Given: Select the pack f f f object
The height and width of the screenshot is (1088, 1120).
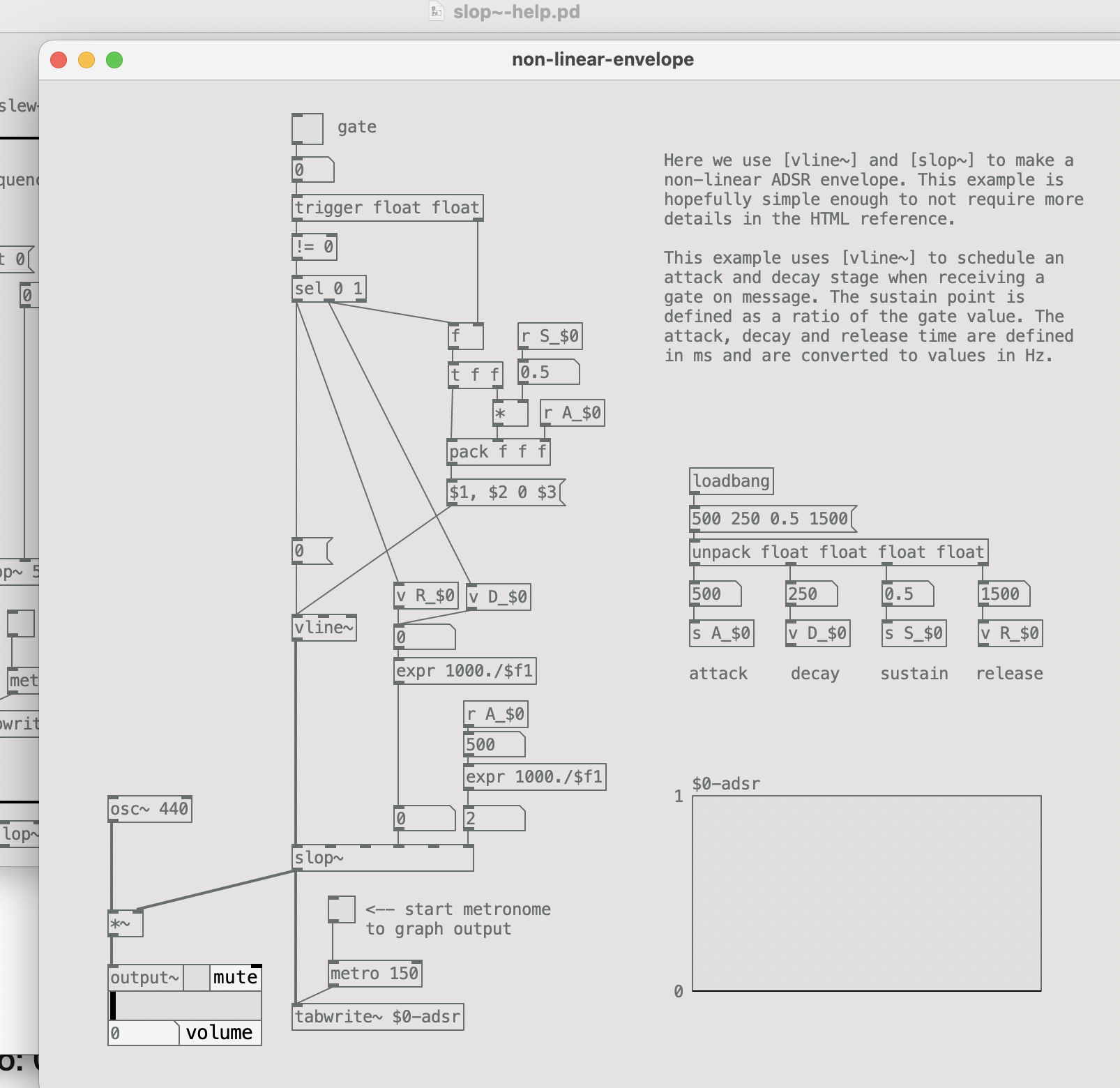Looking at the screenshot, I should click(x=499, y=452).
